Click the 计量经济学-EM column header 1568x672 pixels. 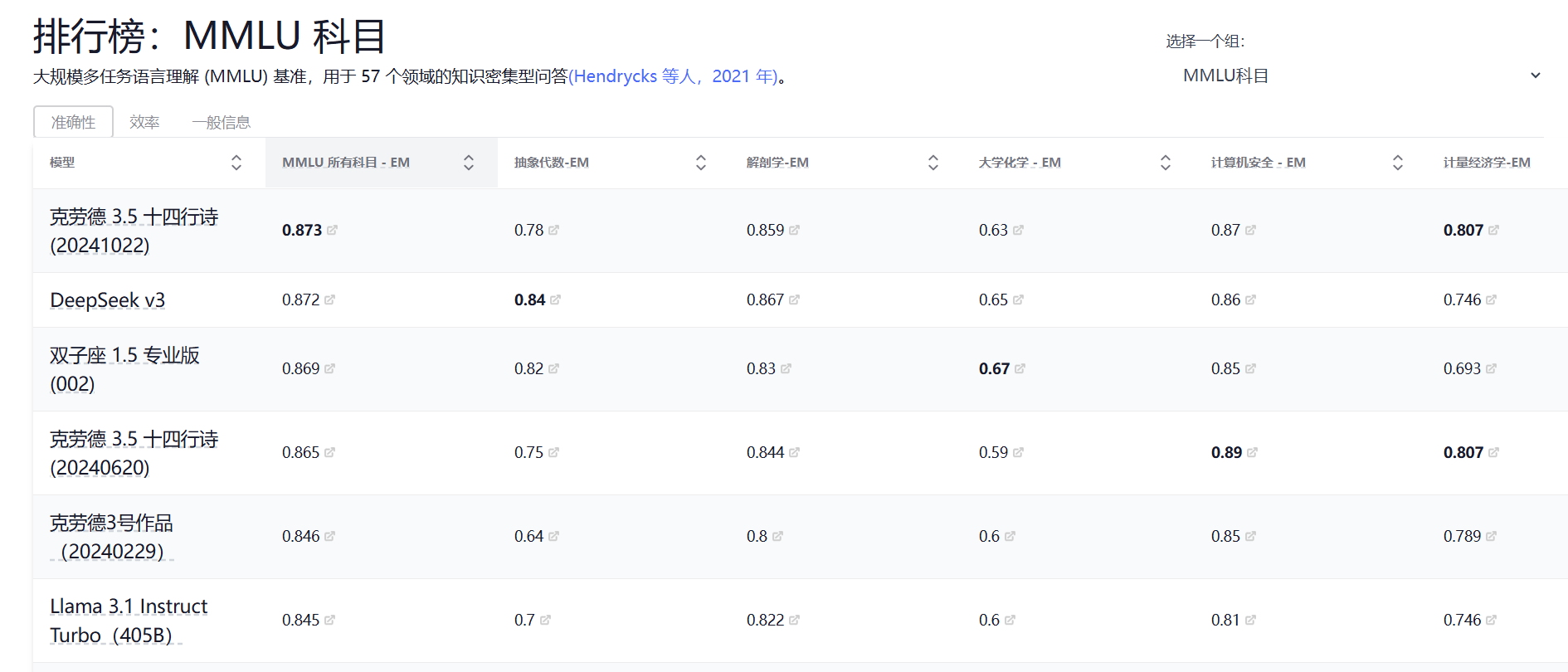coord(1487,163)
